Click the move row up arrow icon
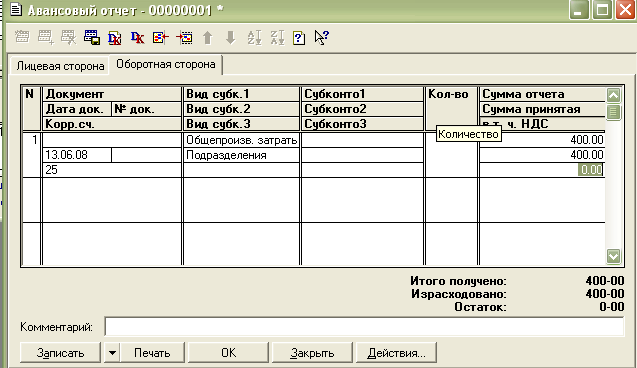Viewport: 637px width, 368px height. click(x=208, y=37)
